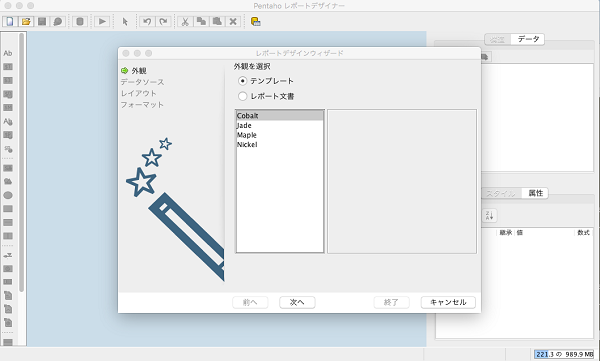Switch to the dimmed tab beside データ
600x361 pixels.
point(498,39)
